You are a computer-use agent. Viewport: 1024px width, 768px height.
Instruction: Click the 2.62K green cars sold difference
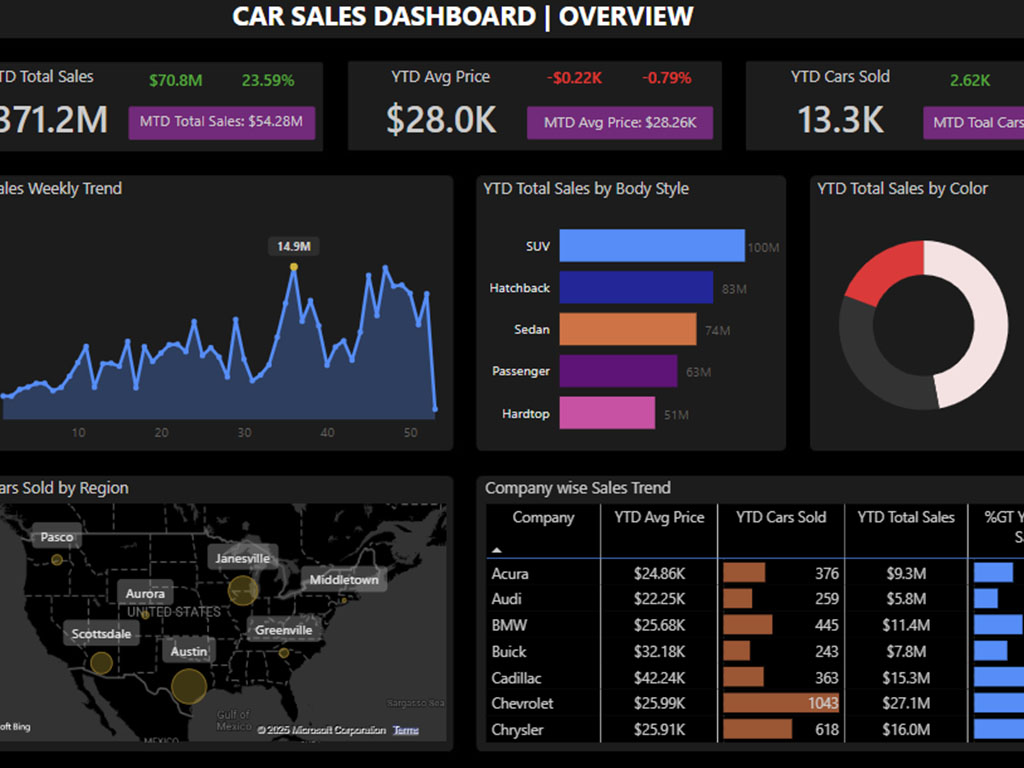tap(970, 80)
